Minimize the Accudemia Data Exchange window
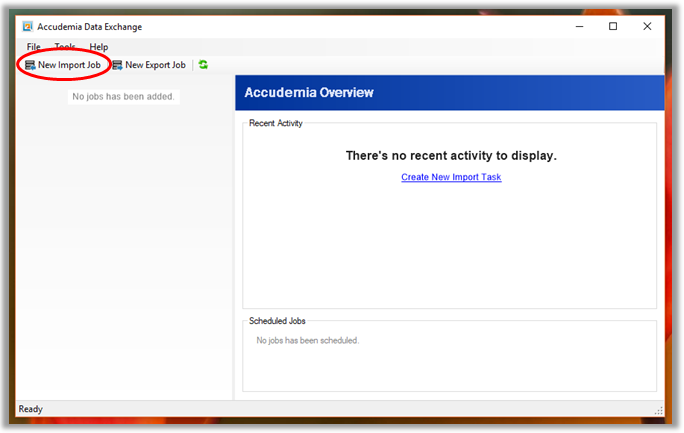The image size is (684, 433). click(x=579, y=27)
